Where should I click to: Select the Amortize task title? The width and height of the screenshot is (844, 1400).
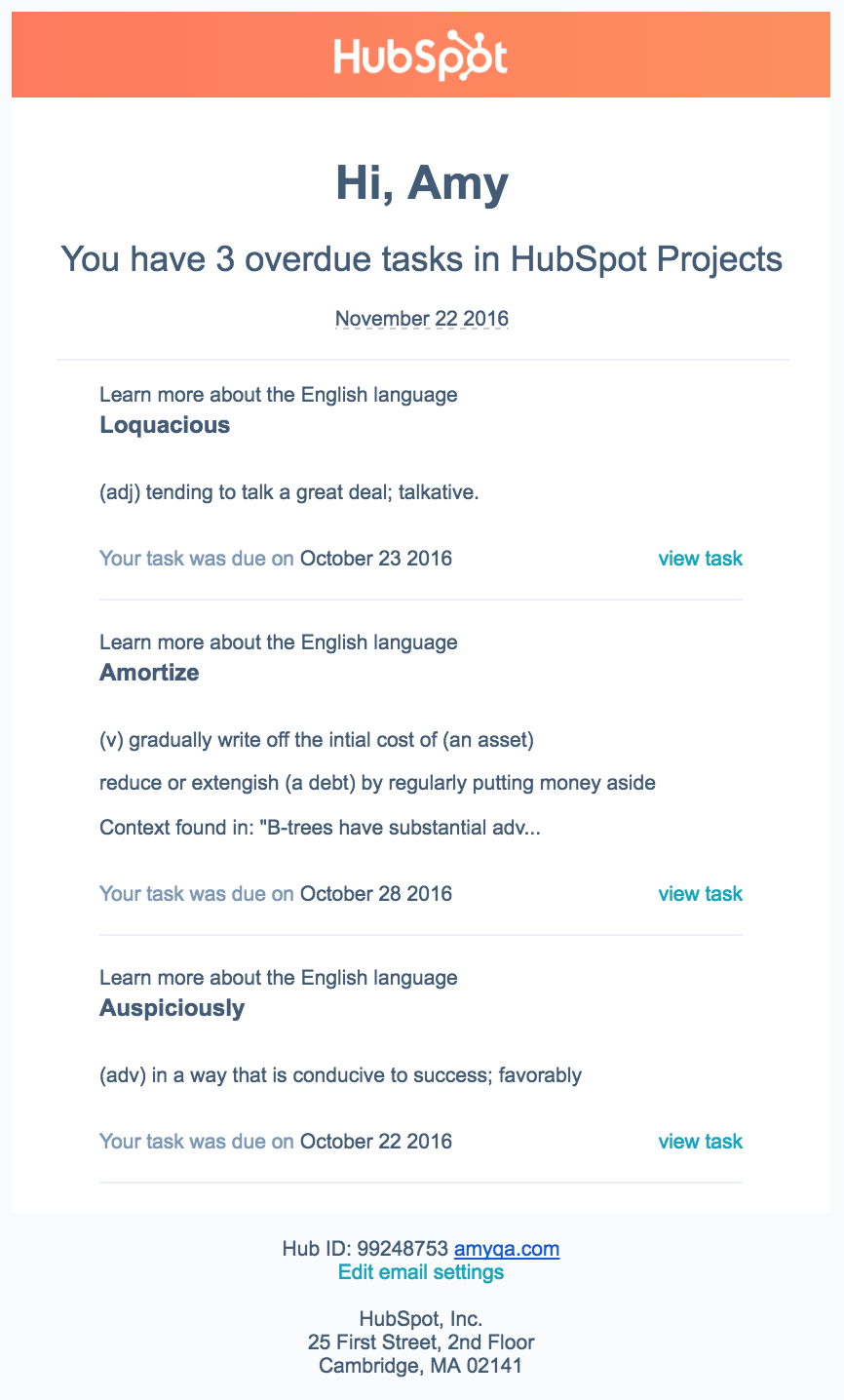[x=149, y=673]
